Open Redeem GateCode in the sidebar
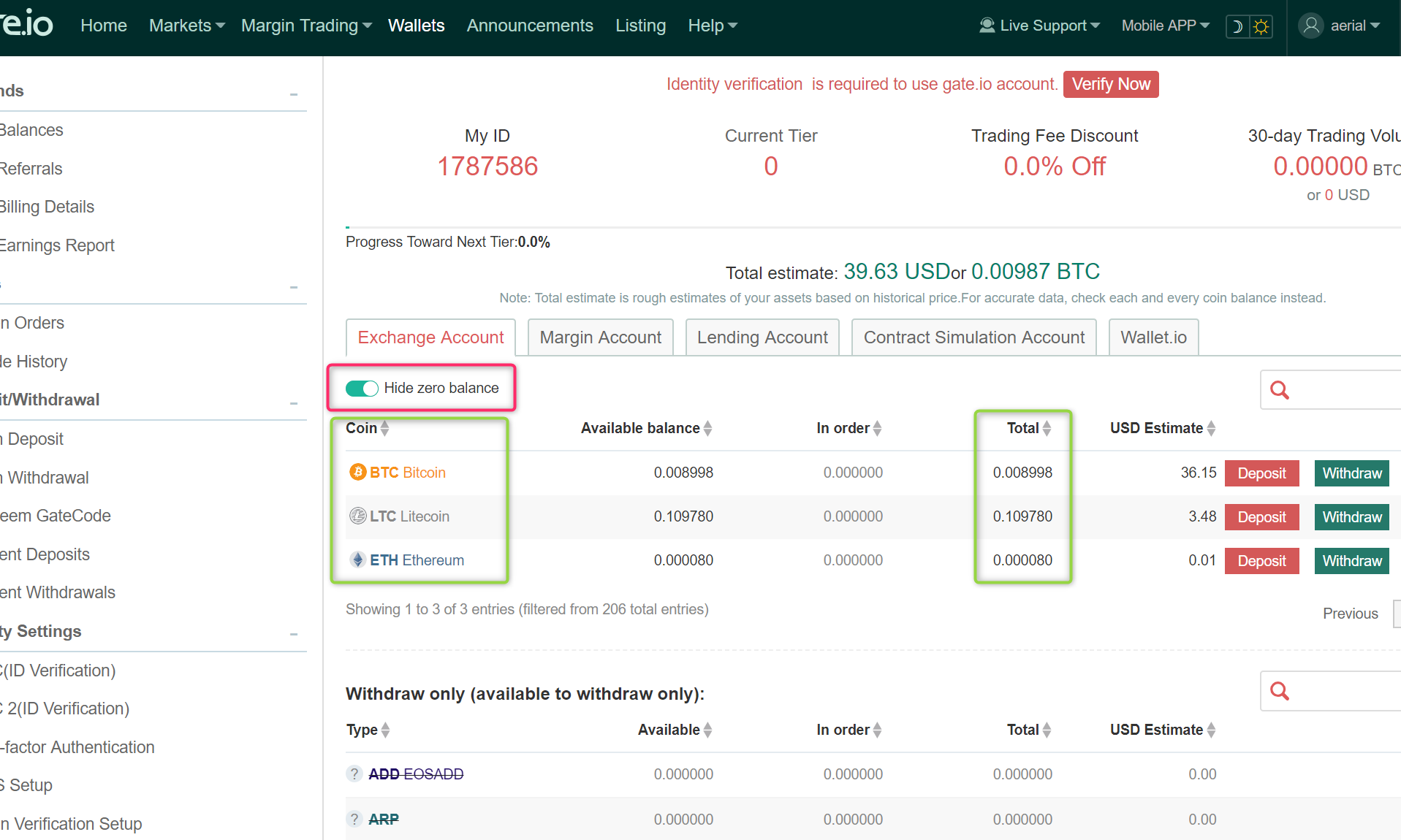The height and width of the screenshot is (840, 1401). click(55, 516)
